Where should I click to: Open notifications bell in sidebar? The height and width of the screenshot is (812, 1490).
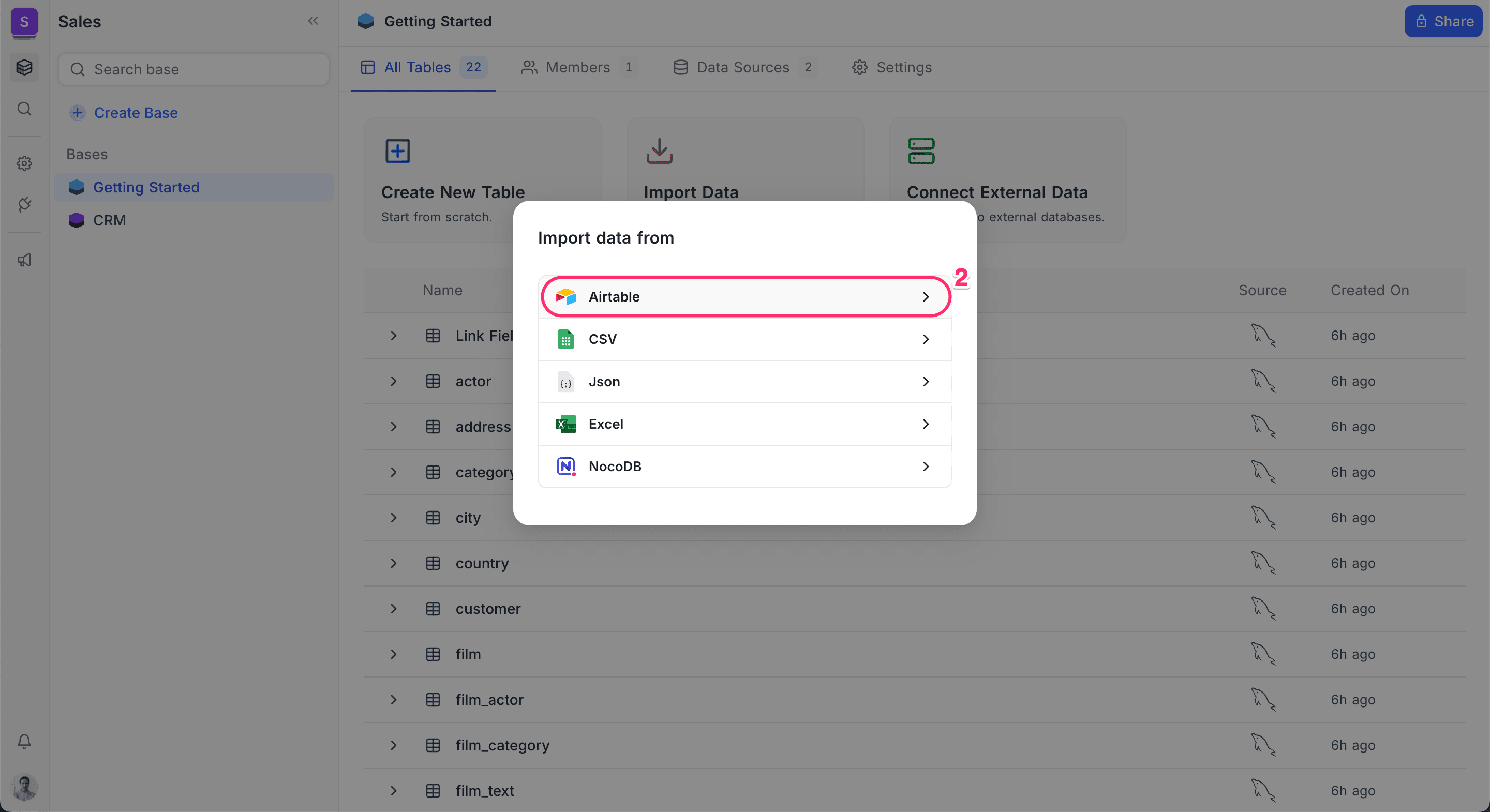coord(24,741)
